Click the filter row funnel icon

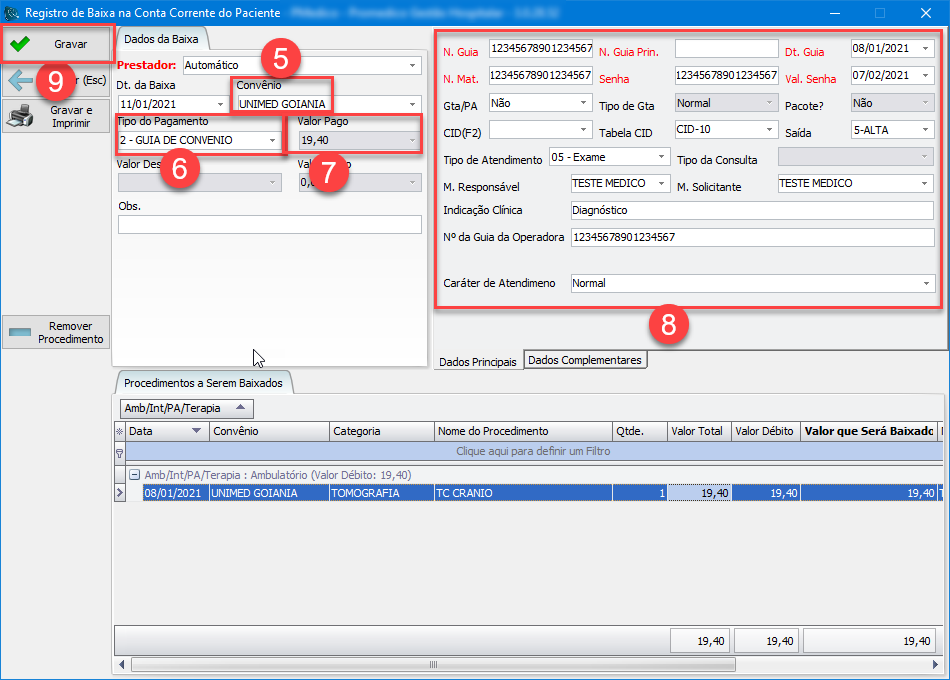pos(120,452)
